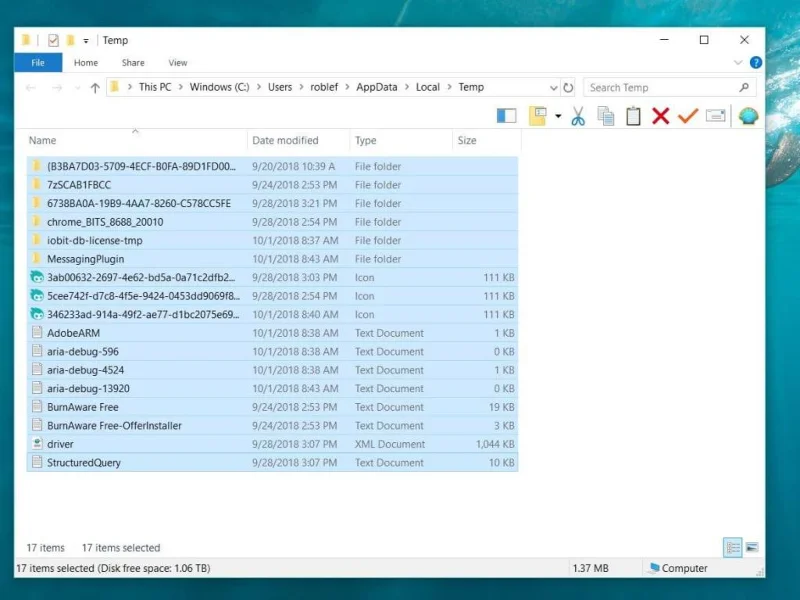Click the Copy icon in toolbar
Image resolution: width=800 pixels, height=600 pixels.
[606, 116]
